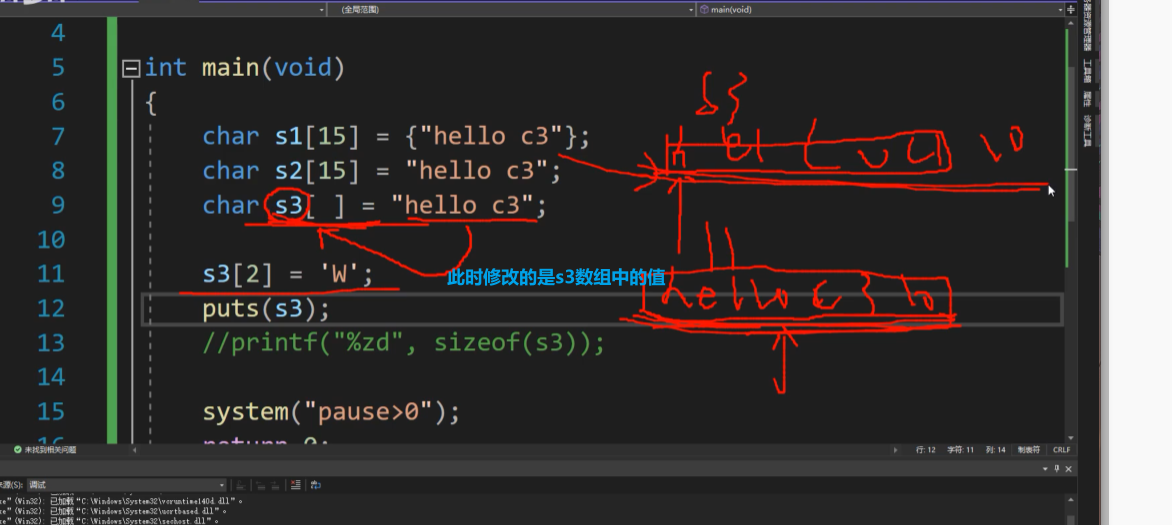The image size is (1172, 525).
Task: Click the s3[2] = 'W' statement
Action: [x=288, y=274]
